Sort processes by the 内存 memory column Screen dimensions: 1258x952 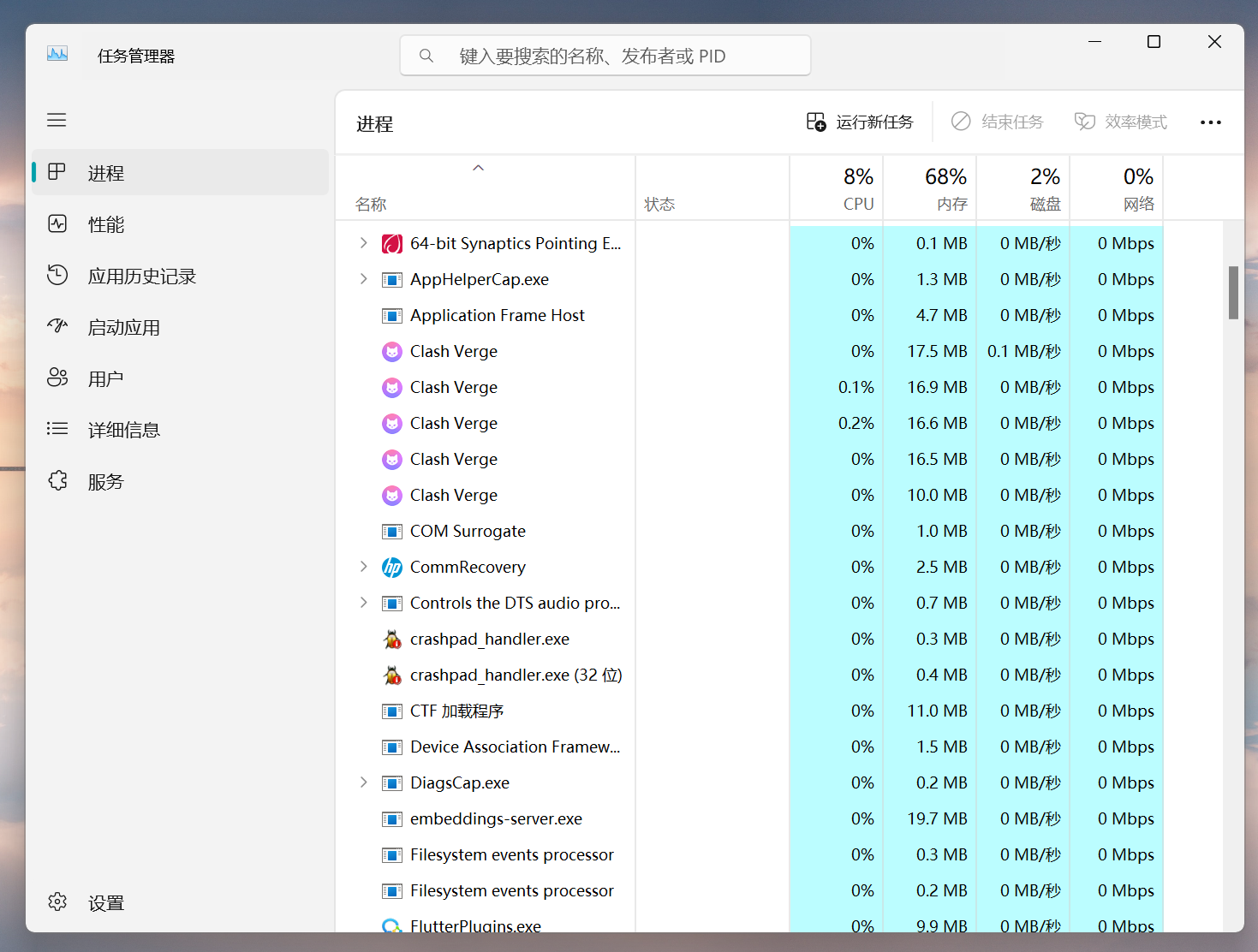tap(929, 188)
